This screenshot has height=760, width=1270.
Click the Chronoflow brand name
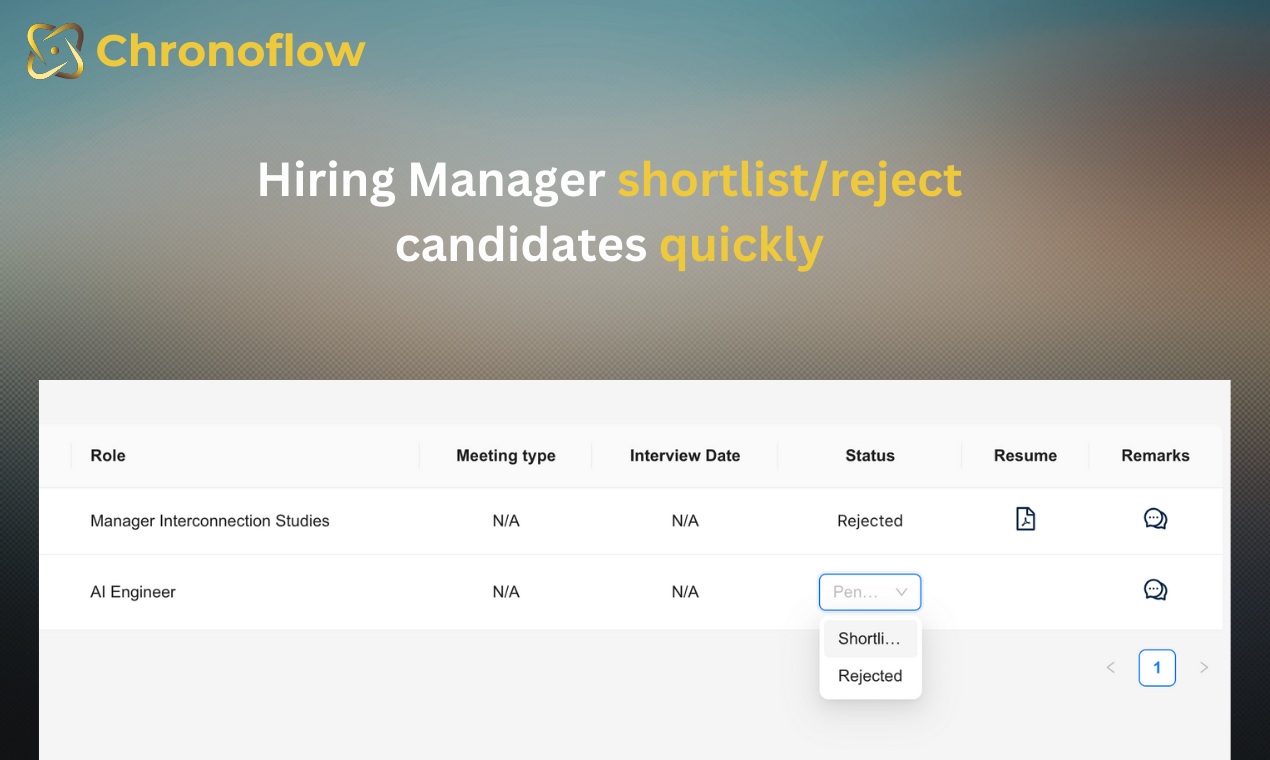231,51
